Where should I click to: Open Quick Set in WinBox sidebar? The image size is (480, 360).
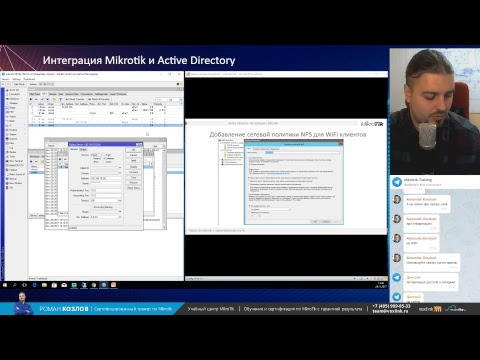[14, 90]
